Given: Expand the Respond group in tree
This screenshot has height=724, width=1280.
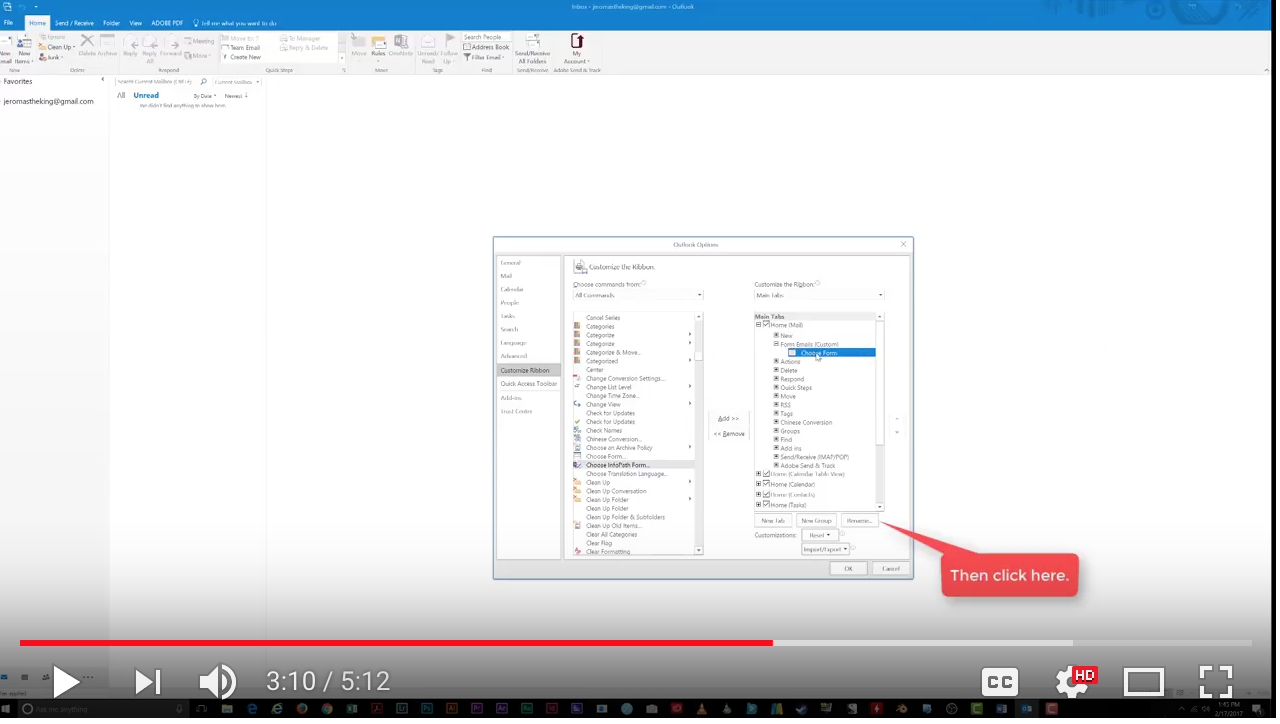Looking at the screenshot, I should click(x=776, y=379).
